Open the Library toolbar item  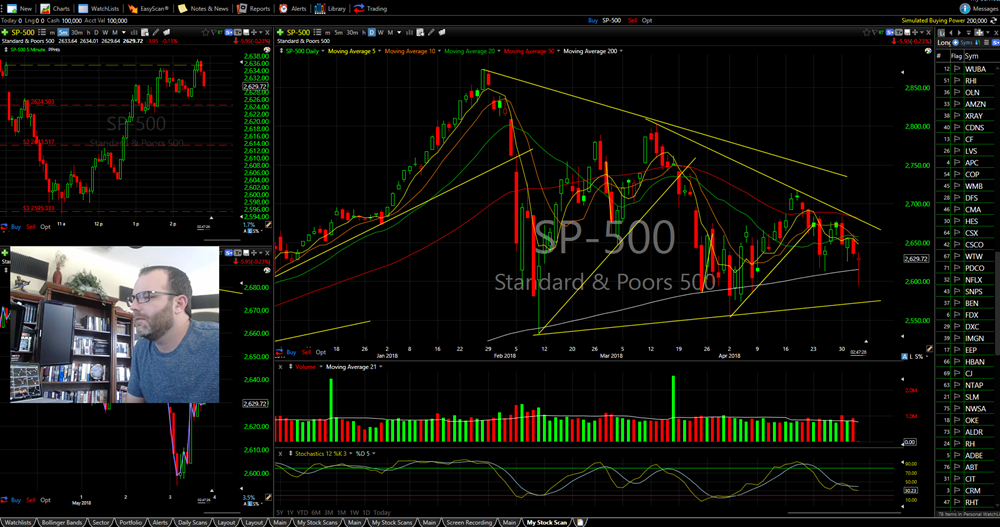[330, 8]
